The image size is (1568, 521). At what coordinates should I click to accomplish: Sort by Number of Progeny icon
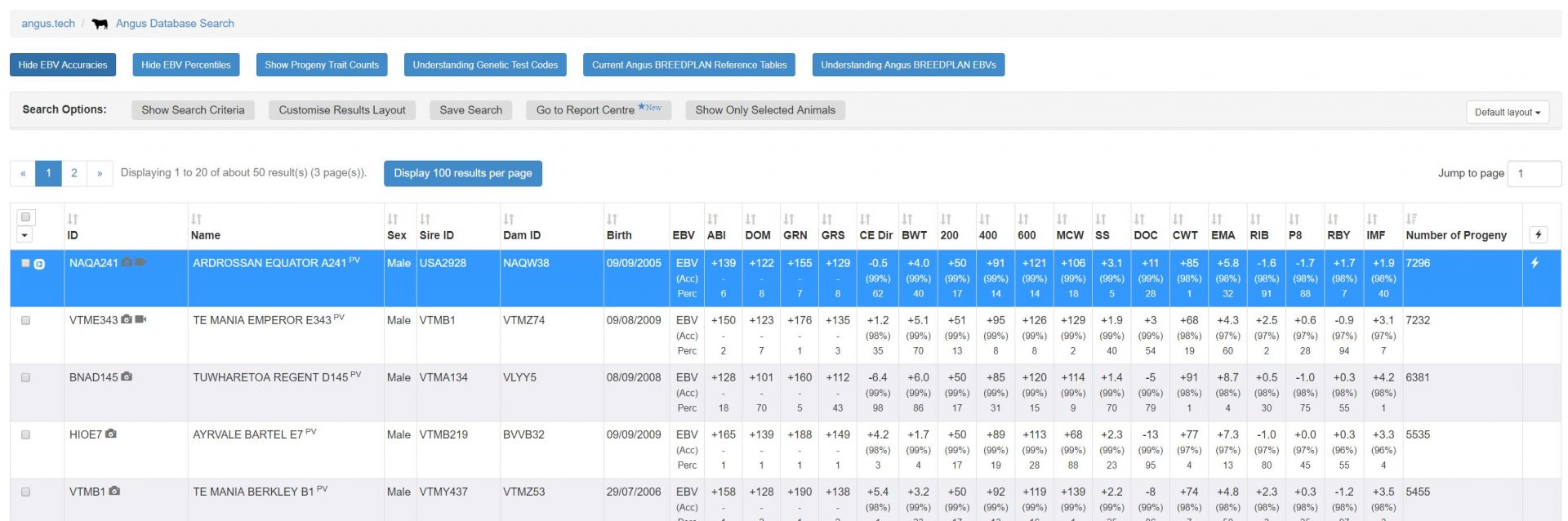[1411, 219]
